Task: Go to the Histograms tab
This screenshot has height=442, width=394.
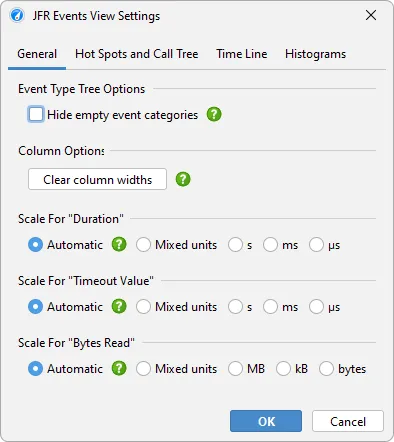Action: pos(315,54)
